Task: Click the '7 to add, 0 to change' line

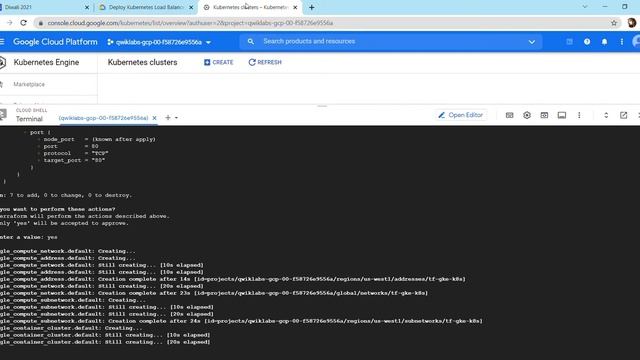Action: point(66,195)
